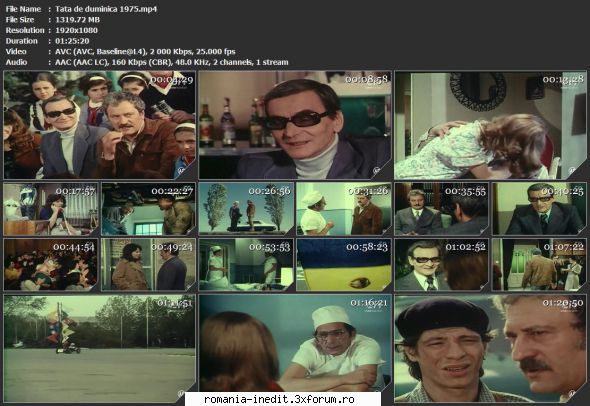This screenshot has height=406, width=590.
Task: Open the thumbnail at 00:13:28
Action: [x=490, y=125]
